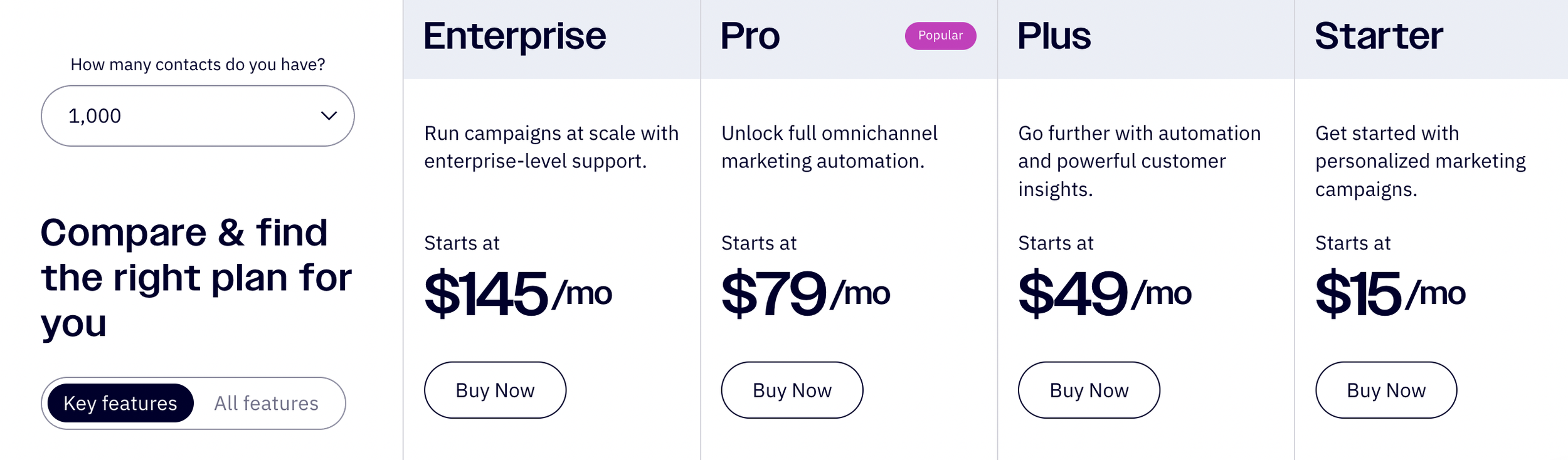The width and height of the screenshot is (1568, 460).
Task: Click the $79/mo Pro price
Action: coord(805,293)
